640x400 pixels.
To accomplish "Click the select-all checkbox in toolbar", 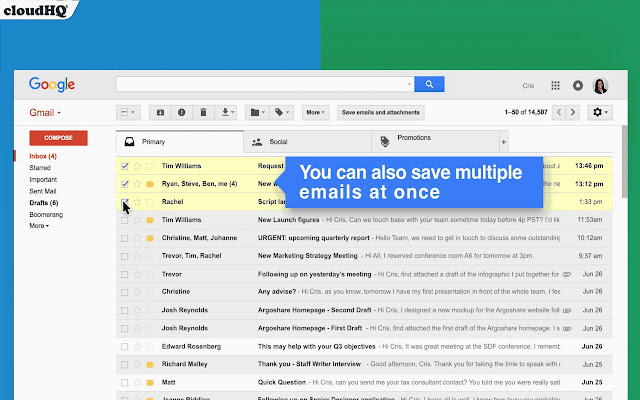I will (x=124, y=112).
